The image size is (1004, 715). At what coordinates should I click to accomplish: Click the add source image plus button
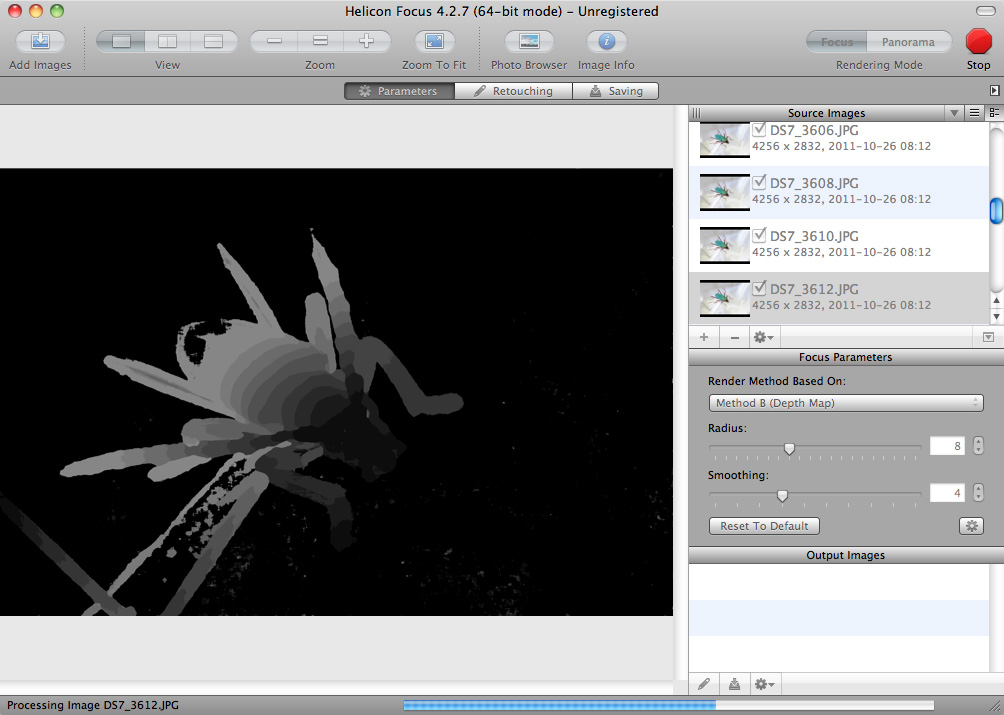(704, 338)
